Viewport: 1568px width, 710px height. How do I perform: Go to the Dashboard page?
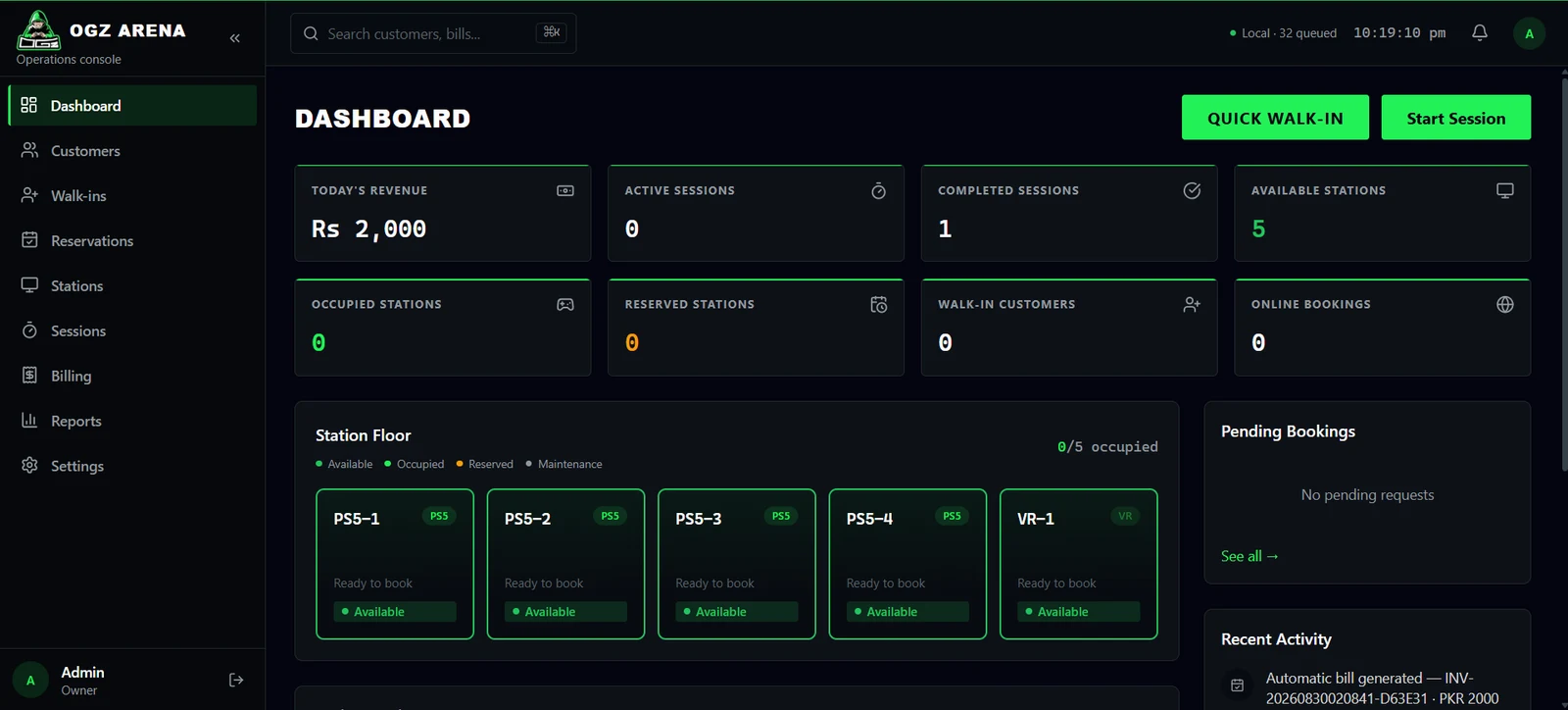(132, 105)
